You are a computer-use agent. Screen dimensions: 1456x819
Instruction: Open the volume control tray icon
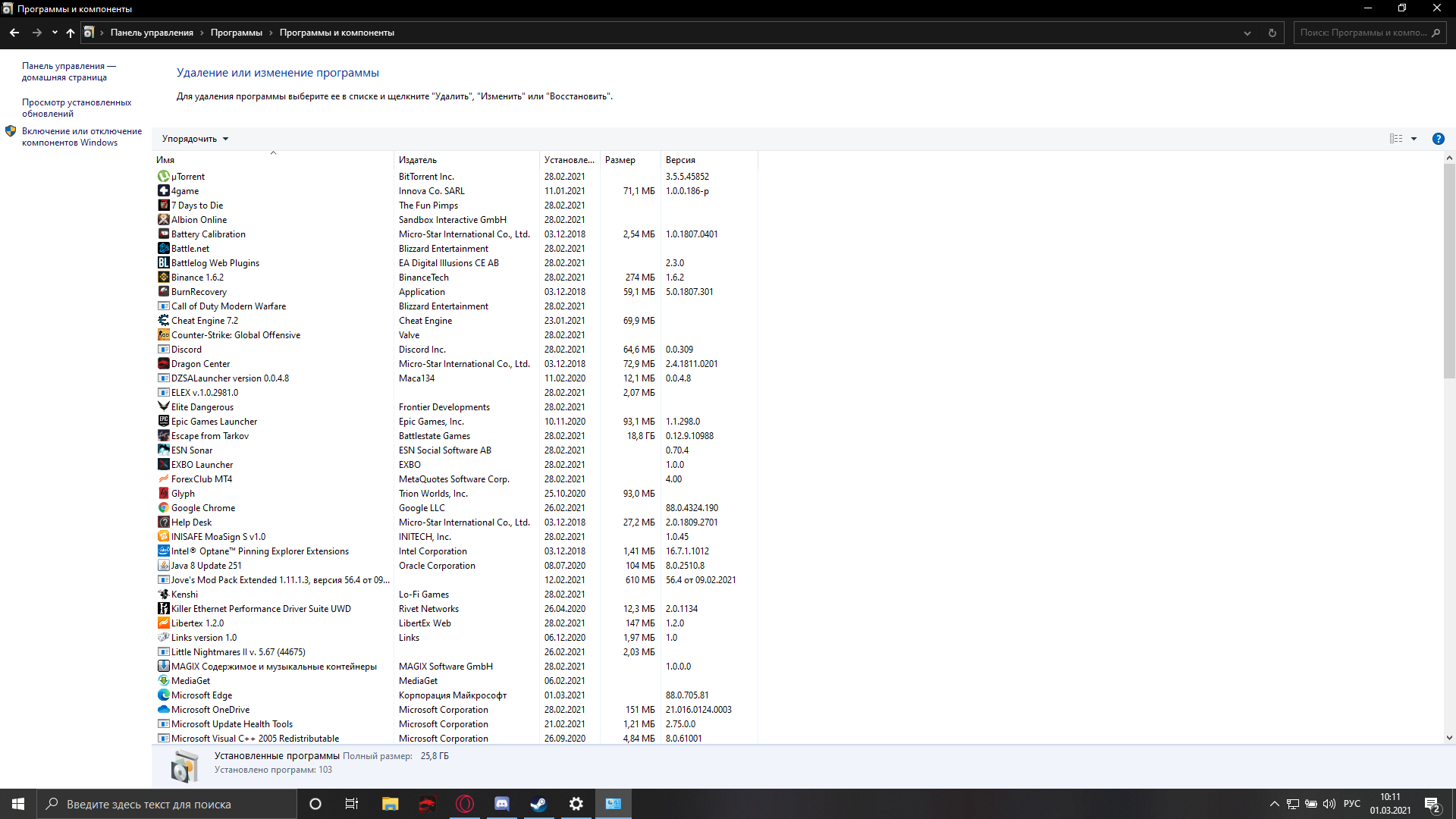[1329, 804]
